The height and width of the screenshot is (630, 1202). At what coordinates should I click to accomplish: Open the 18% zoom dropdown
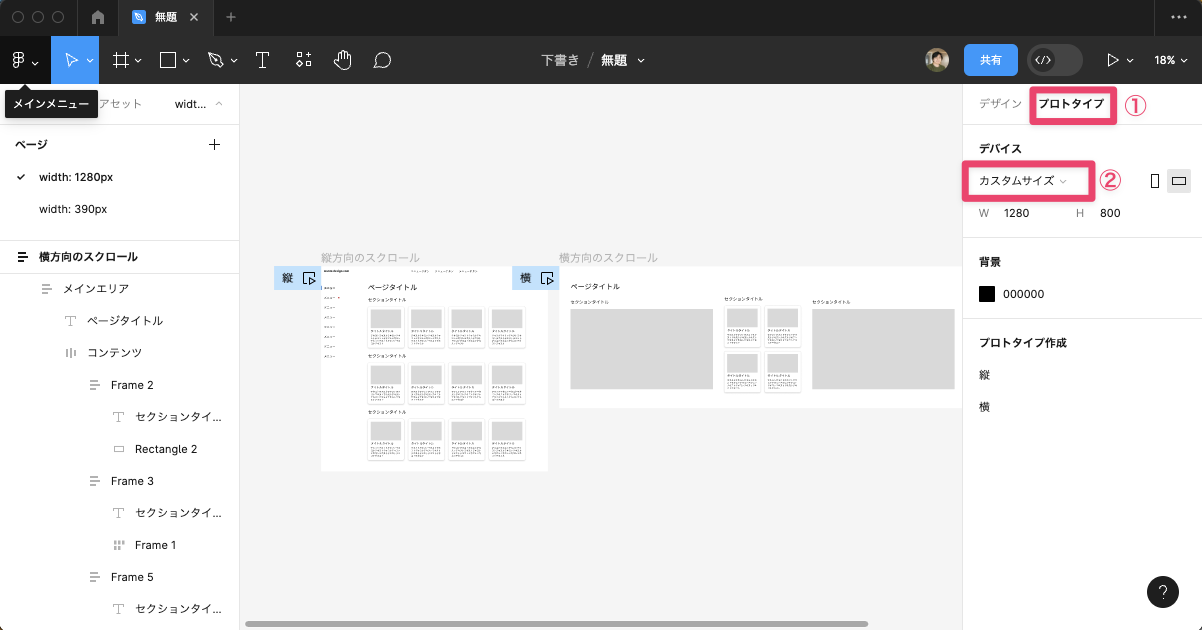[x=1169, y=60]
